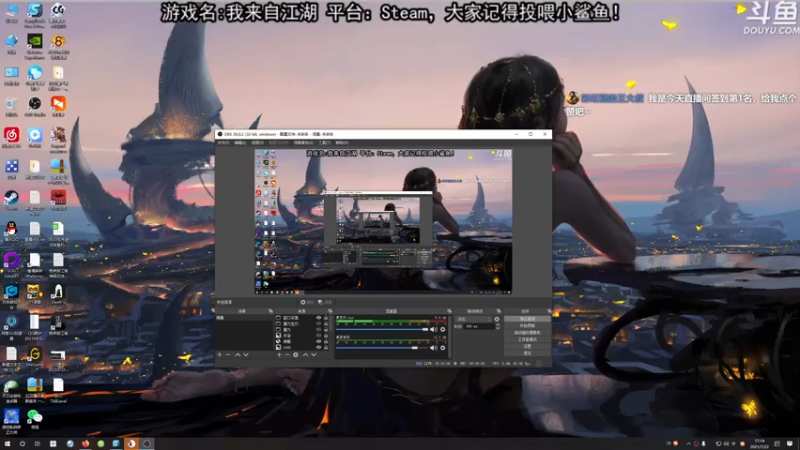Open OBS Studio desktop shortcut
This screenshot has height=450, width=800.
pos(35,106)
